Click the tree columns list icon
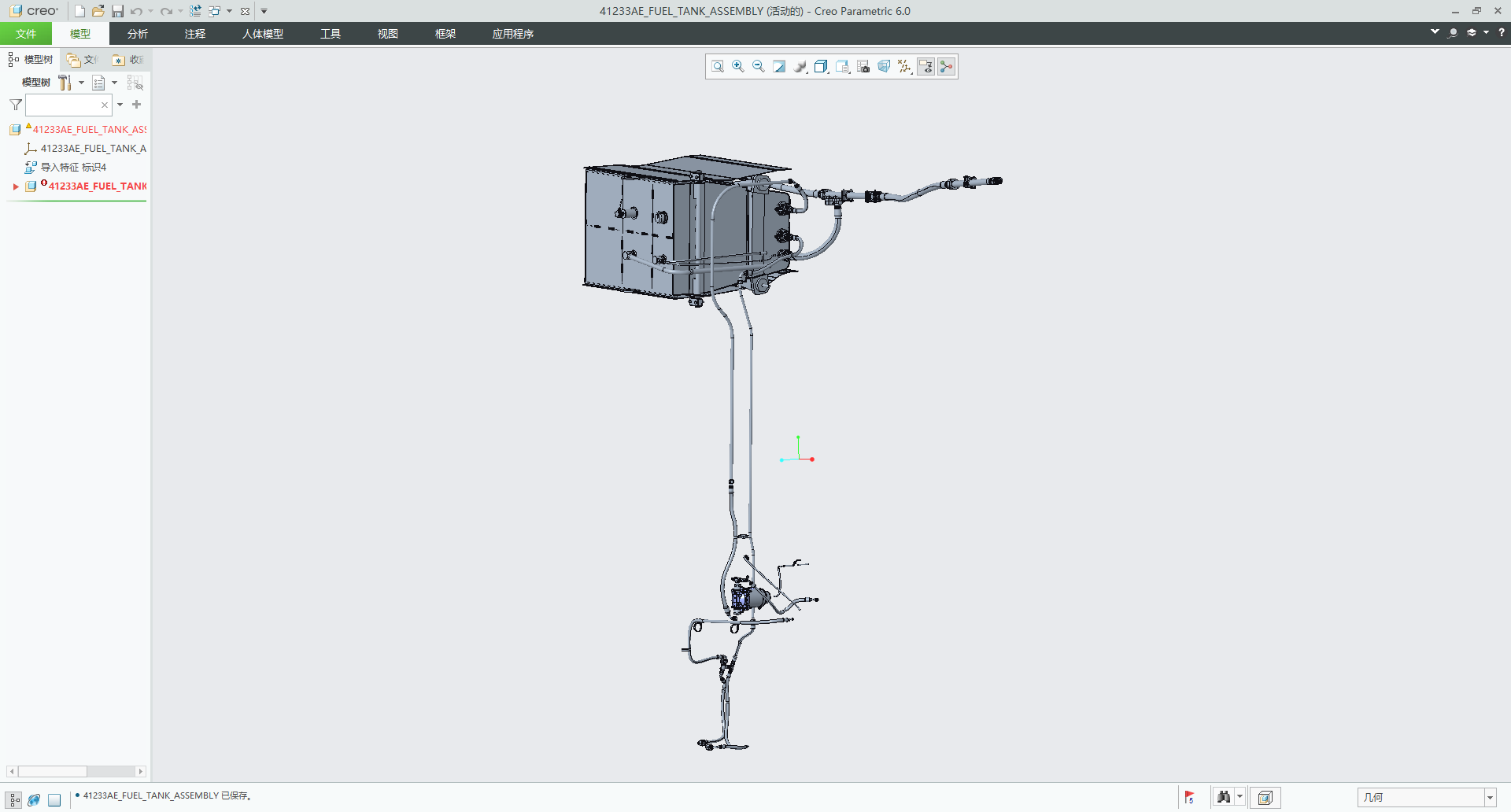 98,83
